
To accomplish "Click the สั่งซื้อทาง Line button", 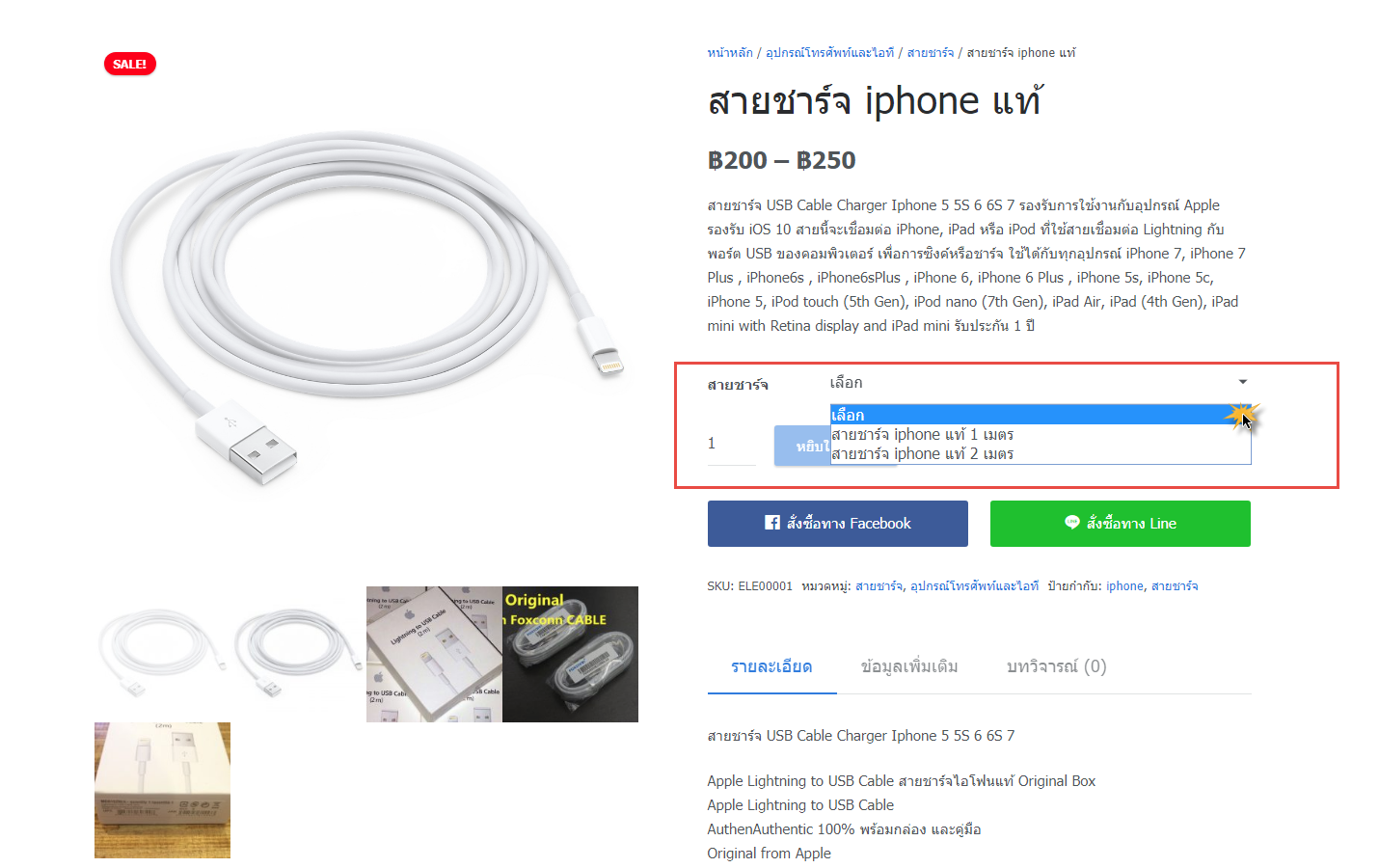I will pyautogui.click(x=1121, y=524).
